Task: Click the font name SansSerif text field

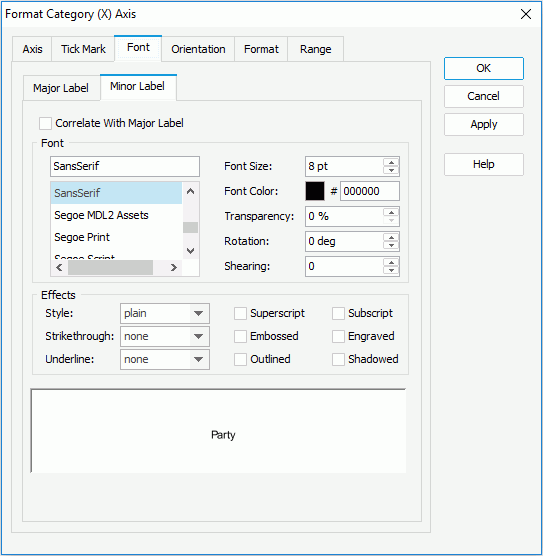Action: tap(125, 166)
